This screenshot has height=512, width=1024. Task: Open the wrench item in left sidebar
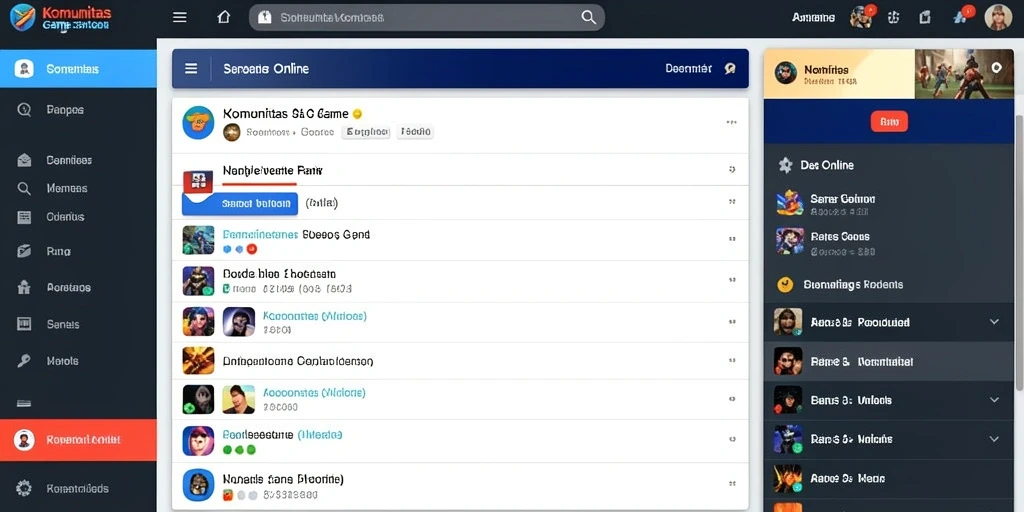pyautogui.click(x=24, y=360)
